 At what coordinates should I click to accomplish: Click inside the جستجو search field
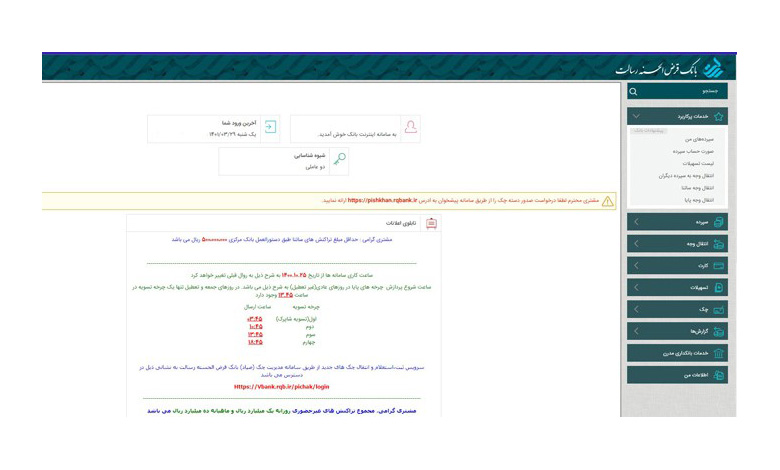point(678,92)
